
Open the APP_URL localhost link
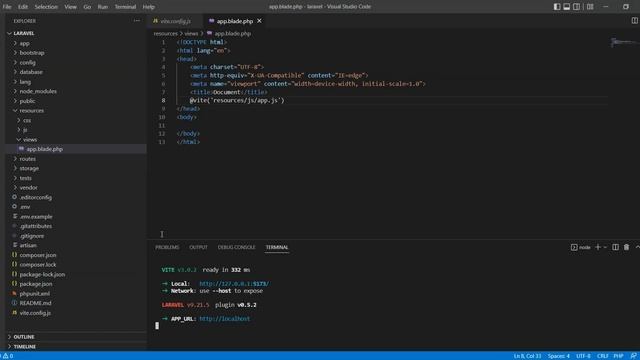[224, 319]
